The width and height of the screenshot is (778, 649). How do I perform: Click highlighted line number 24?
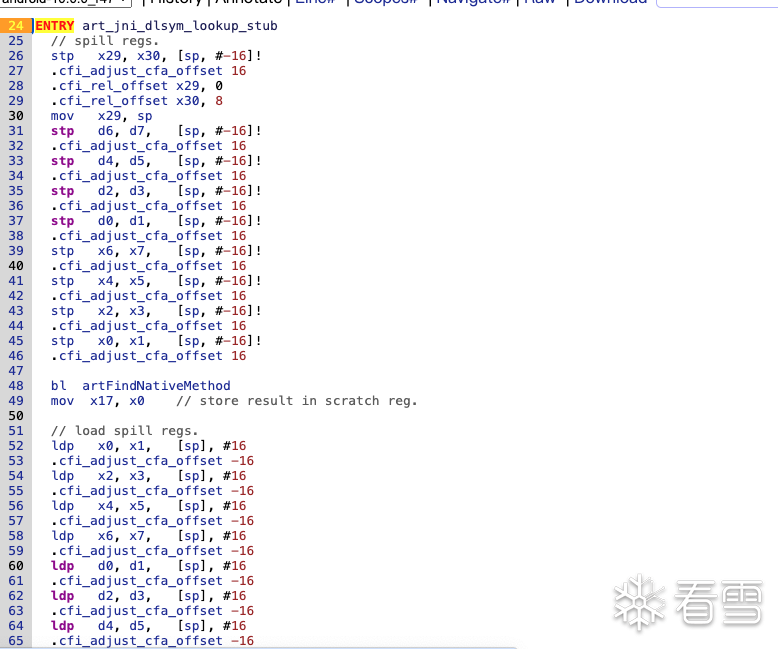pos(16,26)
